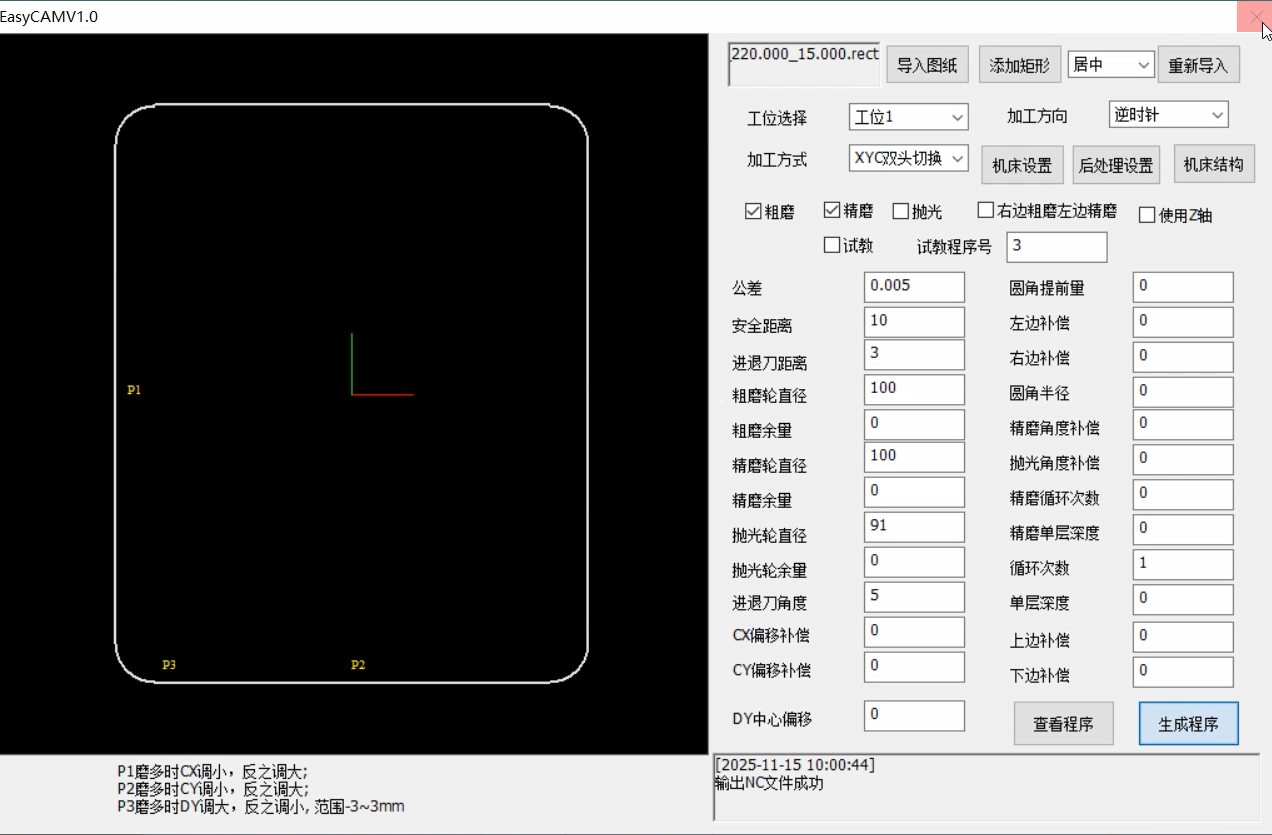This screenshot has width=1272, height=835.
Task: Enable the 使用Z轴 (Use Z-axis) checkbox
Action: click(x=1147, y=214)
